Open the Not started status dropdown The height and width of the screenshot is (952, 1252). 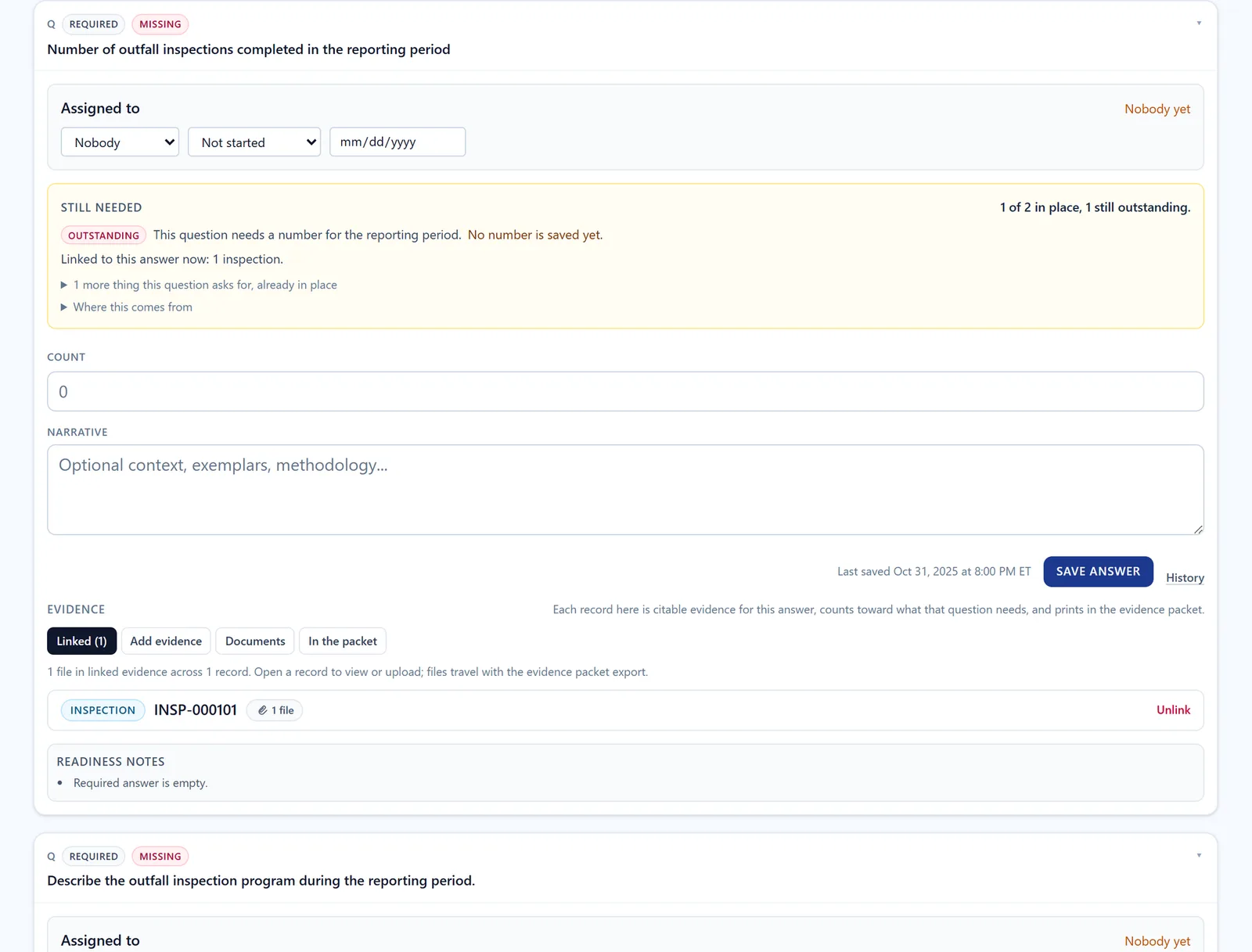tap(254, 142)
